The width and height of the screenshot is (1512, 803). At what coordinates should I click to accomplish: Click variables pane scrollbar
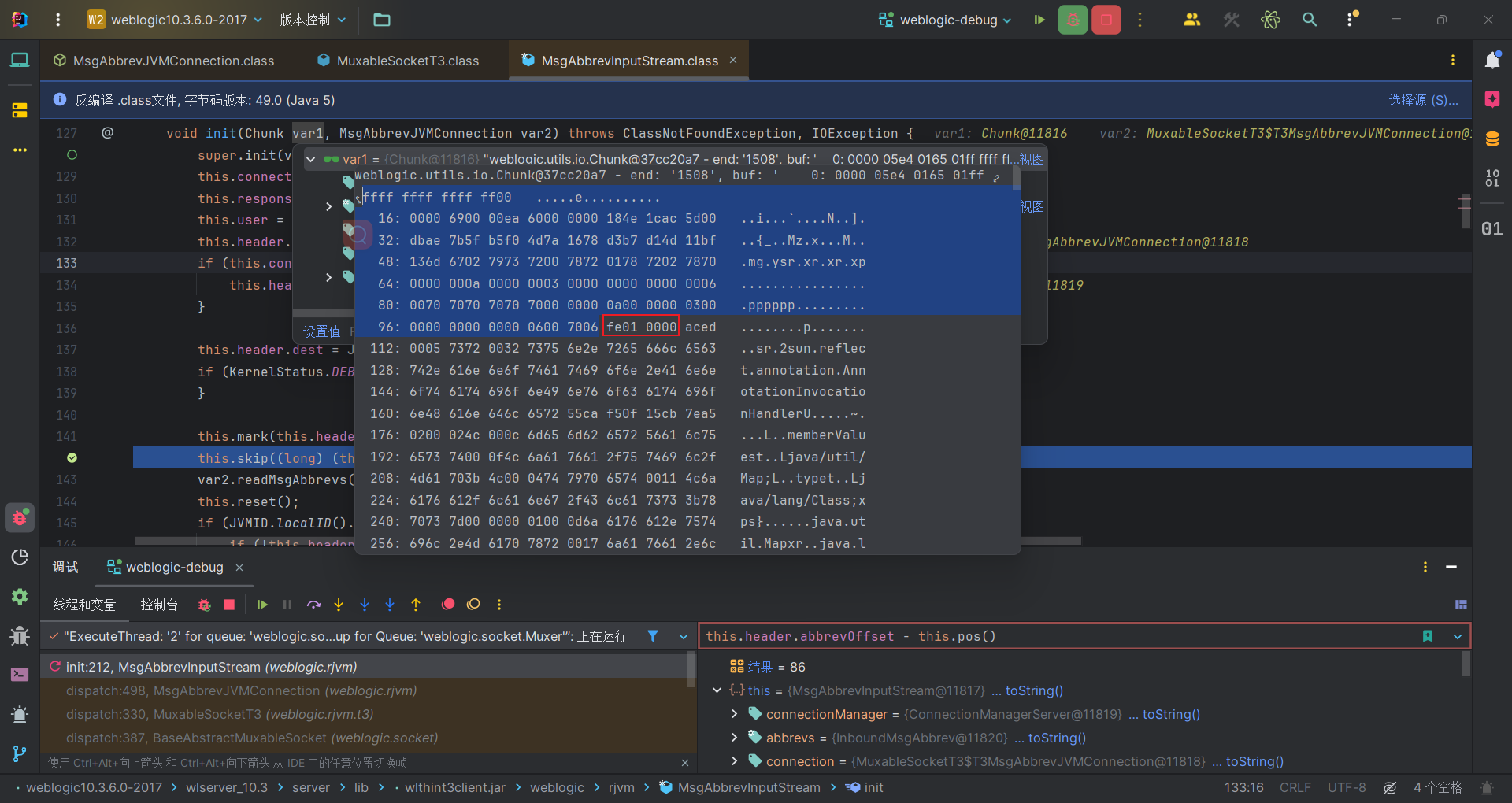(1466, 664)
